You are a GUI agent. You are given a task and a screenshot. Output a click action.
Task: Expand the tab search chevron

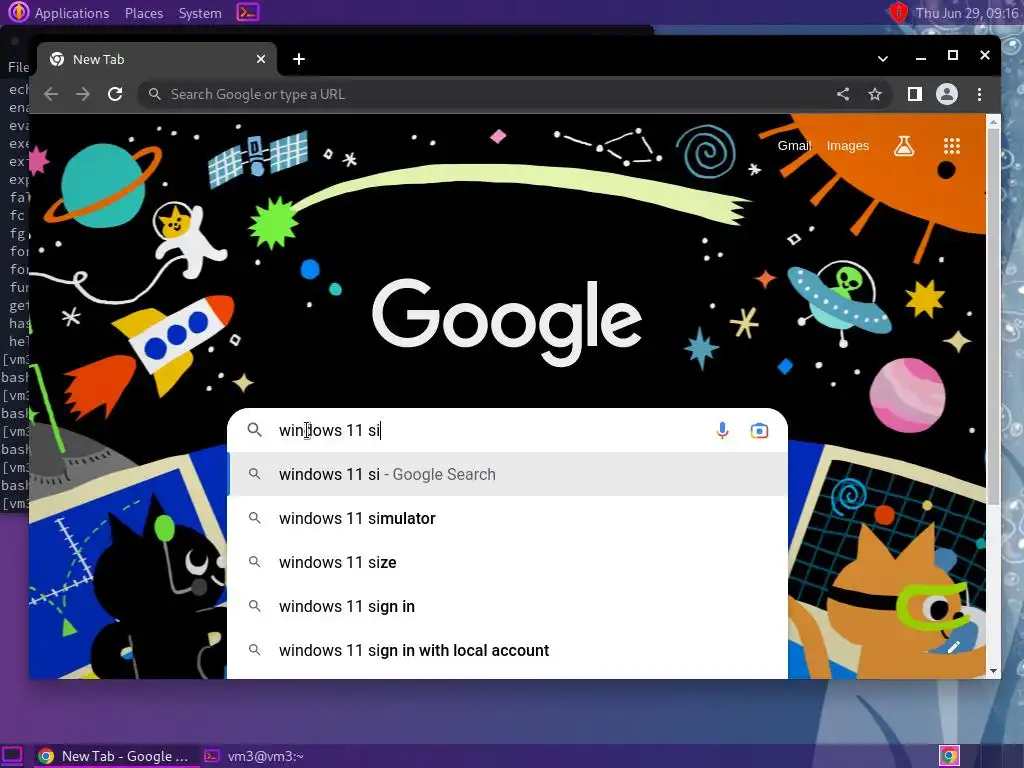tap(883, 59)
